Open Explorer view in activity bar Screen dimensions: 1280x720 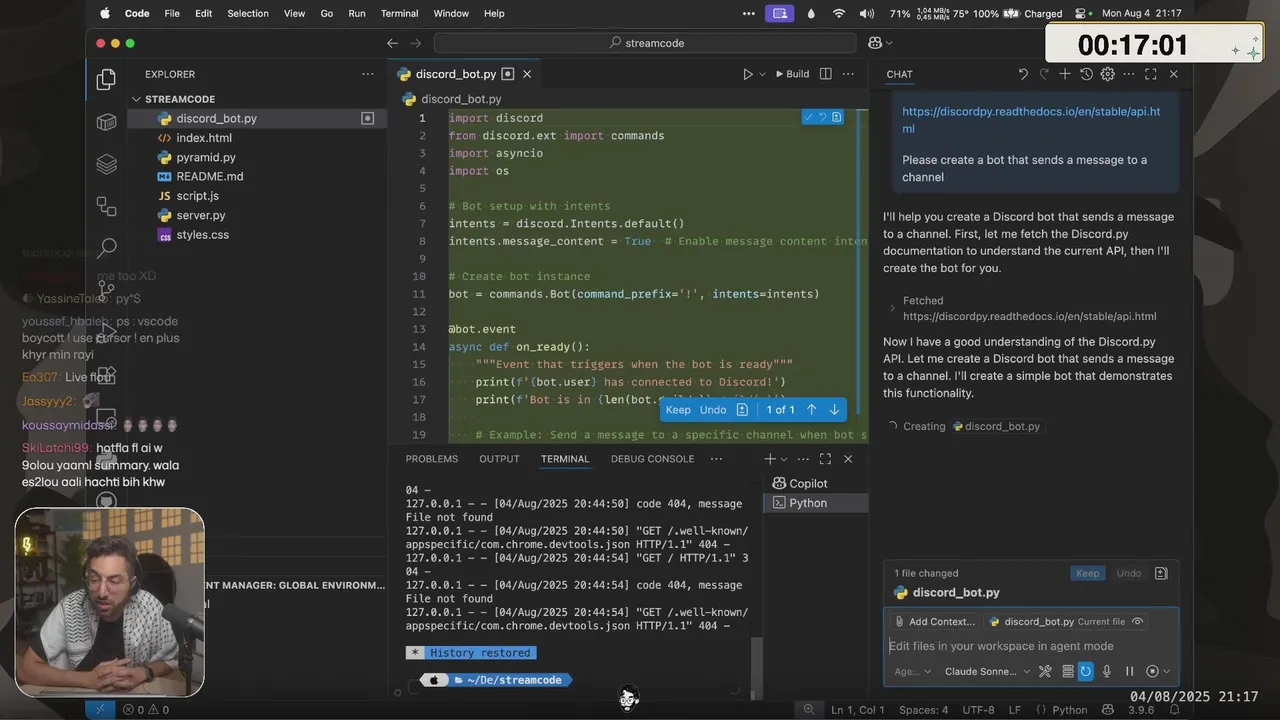106,80
